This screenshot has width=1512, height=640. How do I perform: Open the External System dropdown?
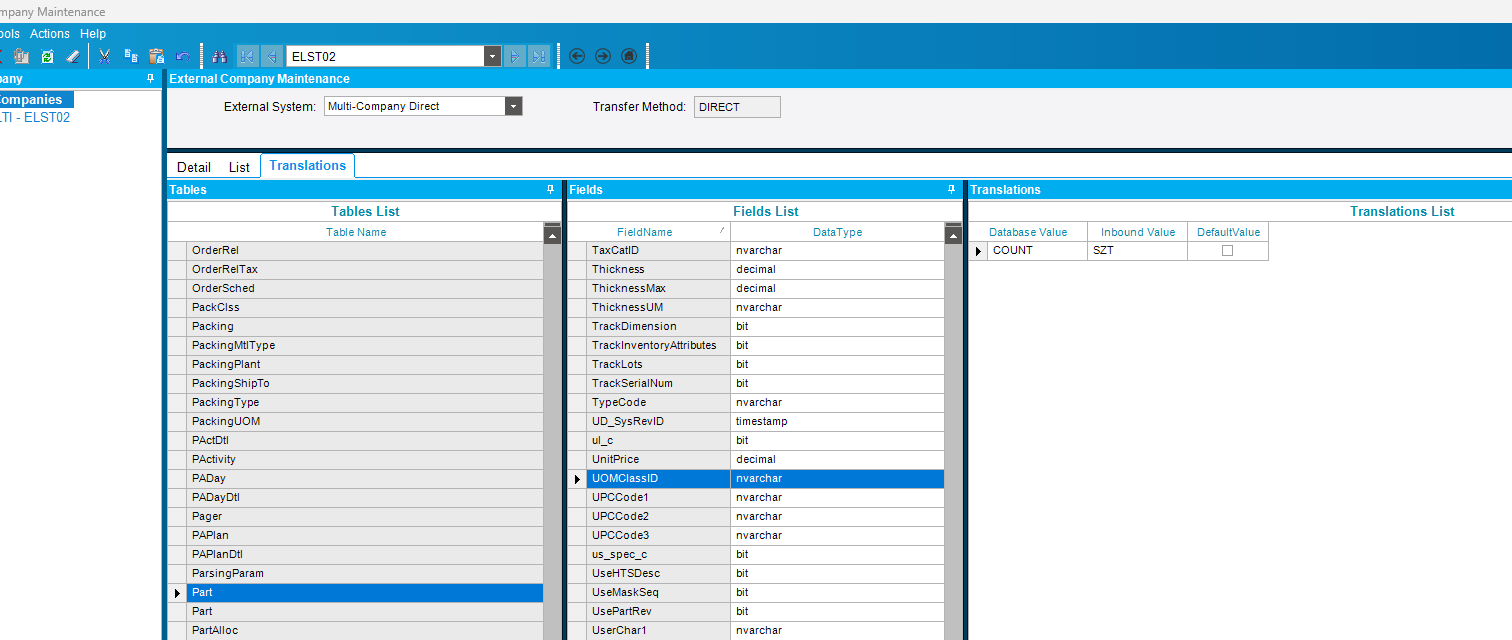pos(513,106)
